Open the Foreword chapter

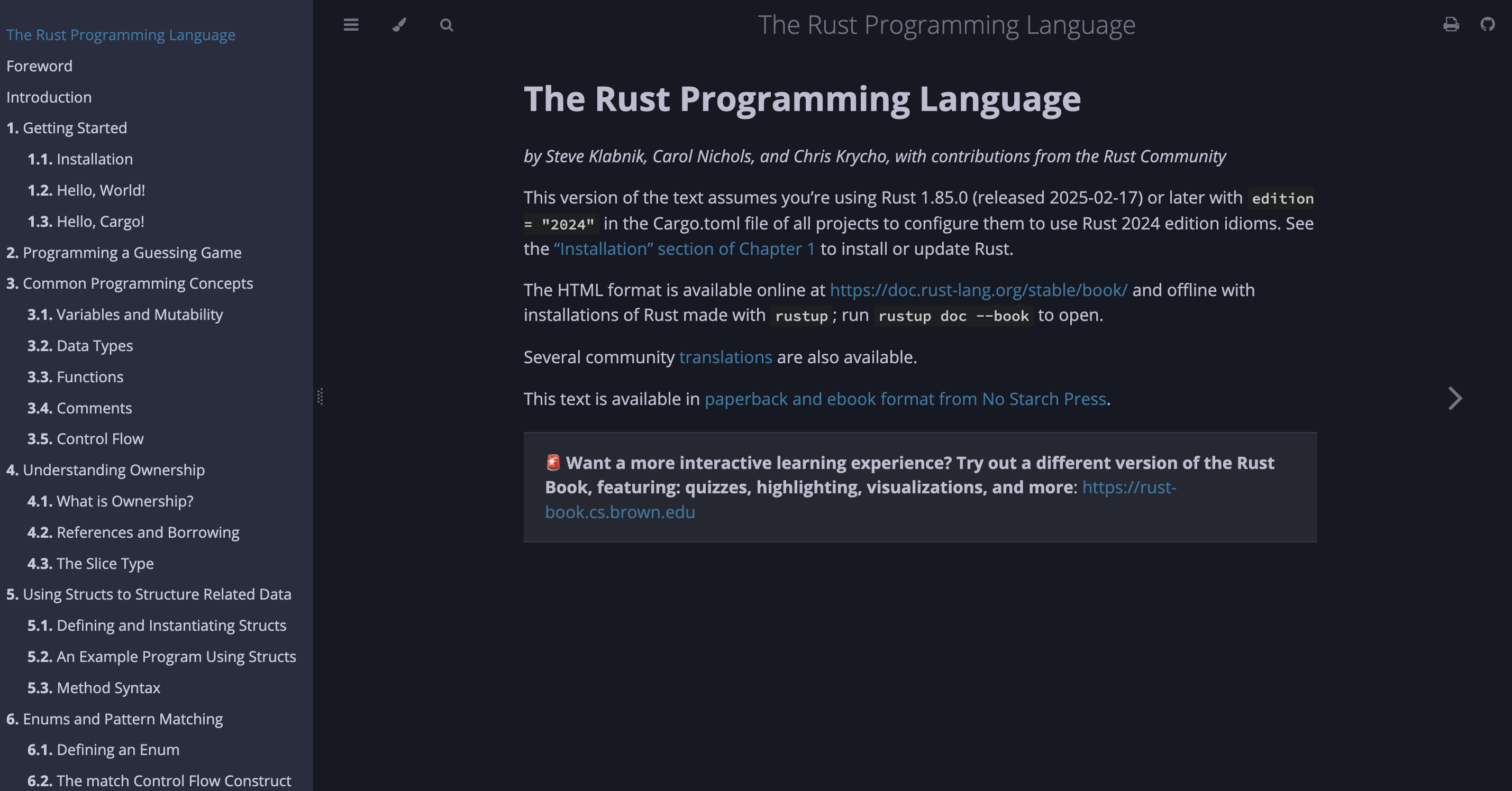coord(39,66)
